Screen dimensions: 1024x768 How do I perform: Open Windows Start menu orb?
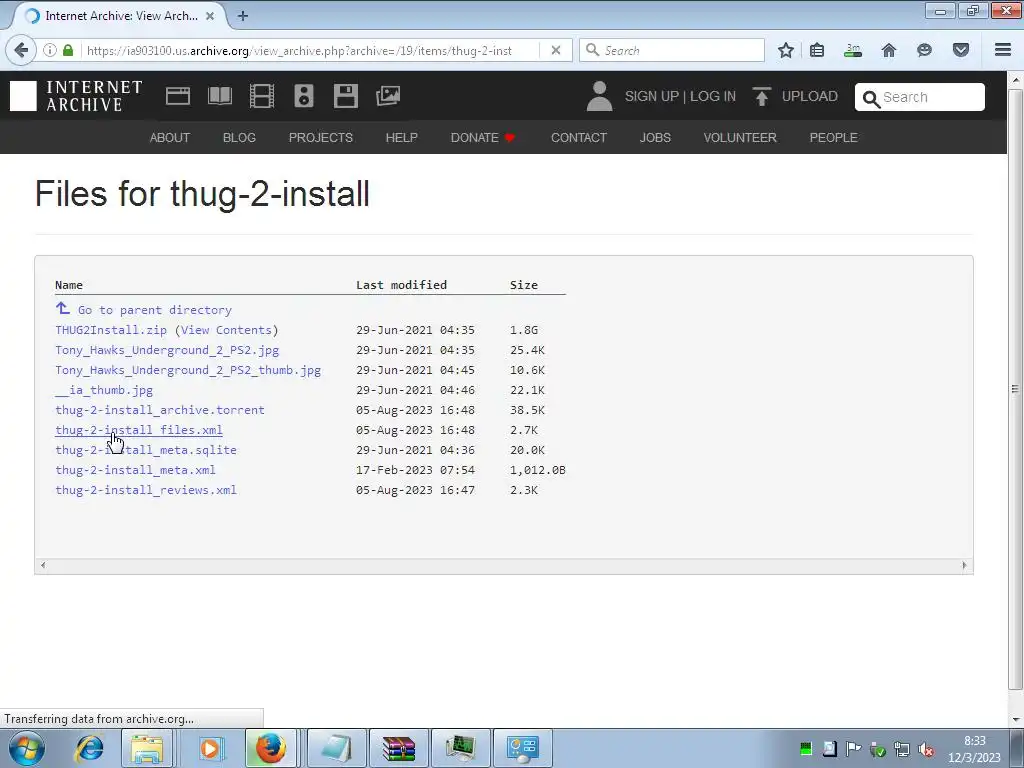pos(27,748)
